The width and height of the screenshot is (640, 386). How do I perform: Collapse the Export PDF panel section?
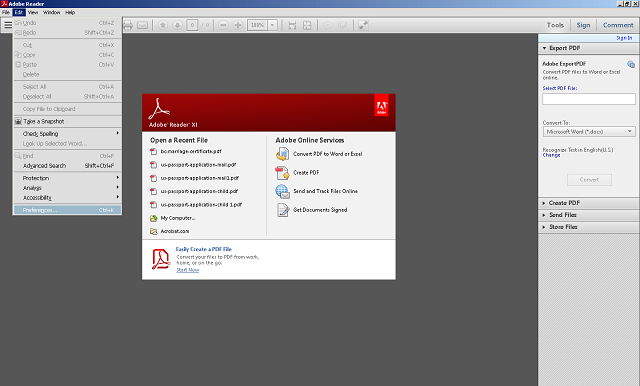tap(544, 48)
